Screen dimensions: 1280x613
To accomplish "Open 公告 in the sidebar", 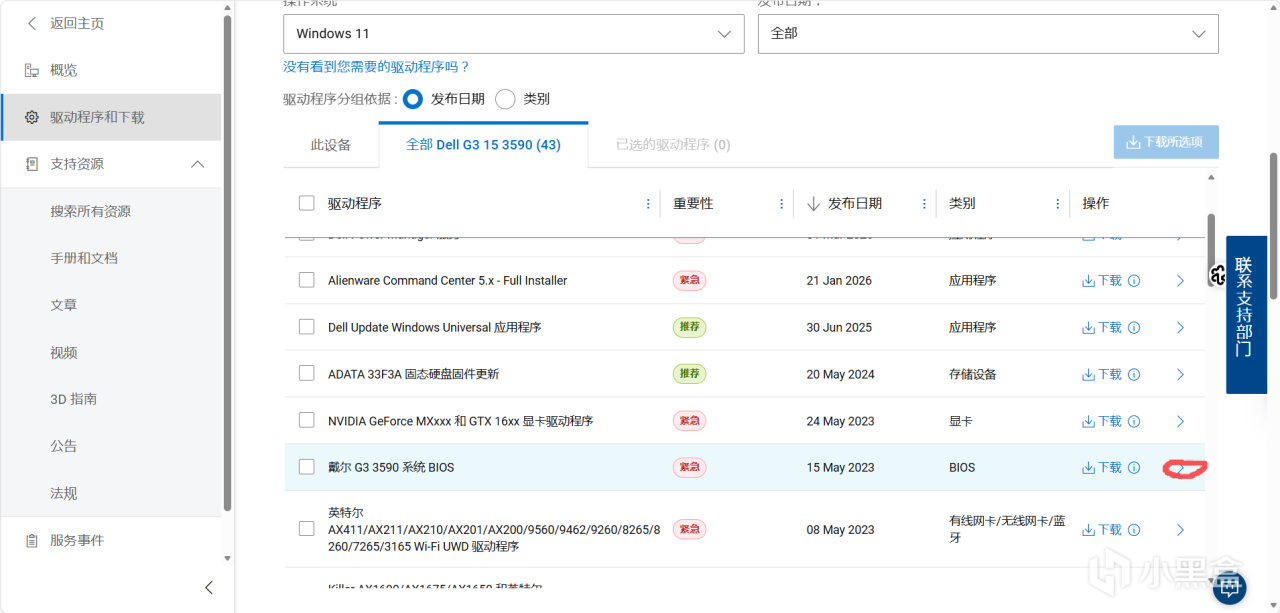I will (x=64, y=446).
